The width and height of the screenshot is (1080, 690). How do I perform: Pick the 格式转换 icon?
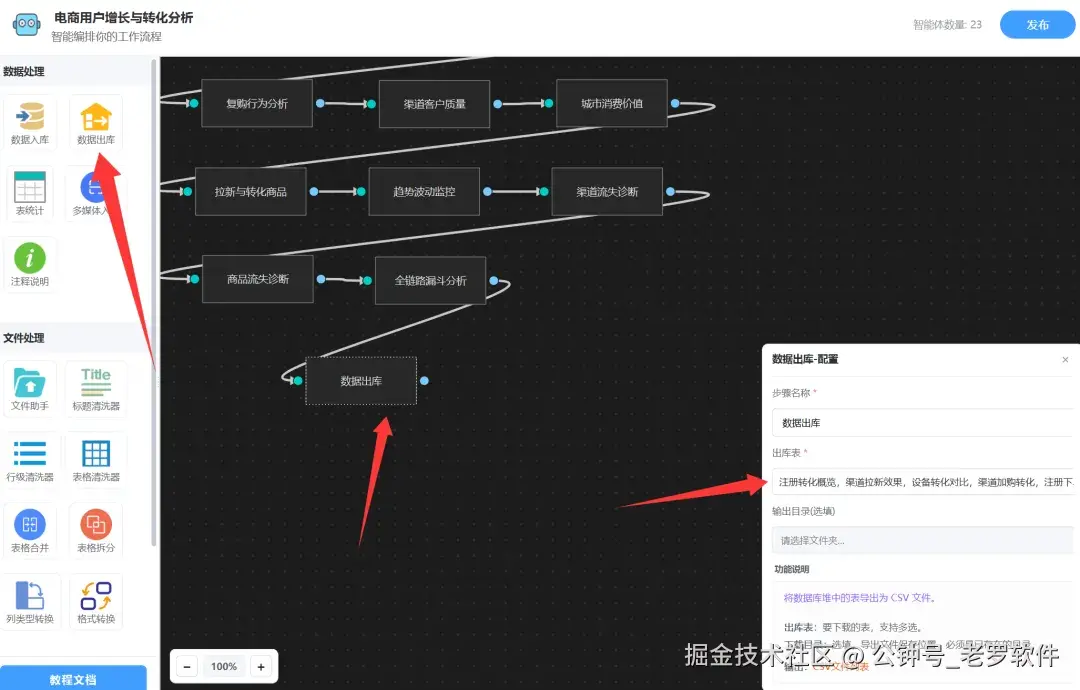pos(96,595)
